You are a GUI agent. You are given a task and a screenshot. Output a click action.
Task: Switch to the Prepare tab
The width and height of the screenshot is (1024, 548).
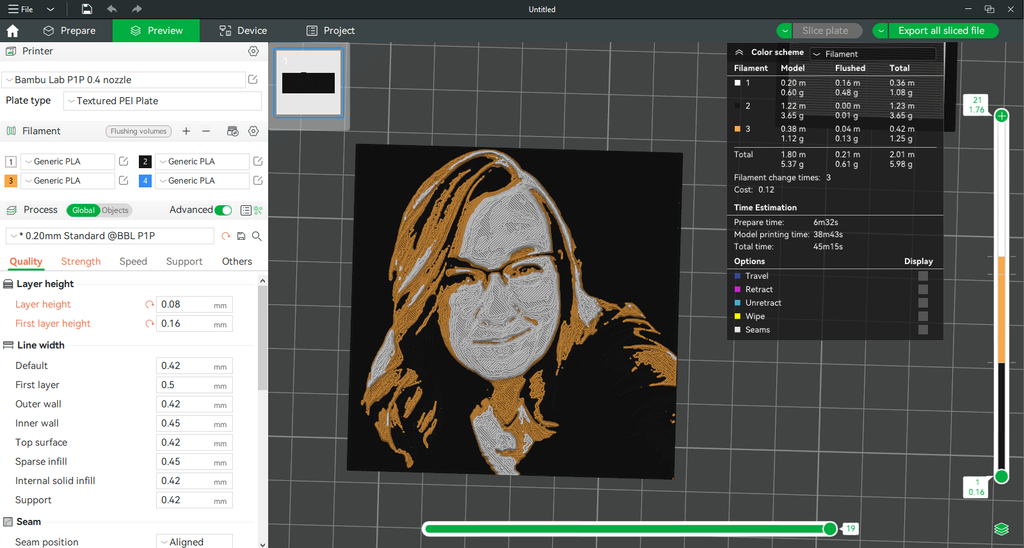coord(67,31)
